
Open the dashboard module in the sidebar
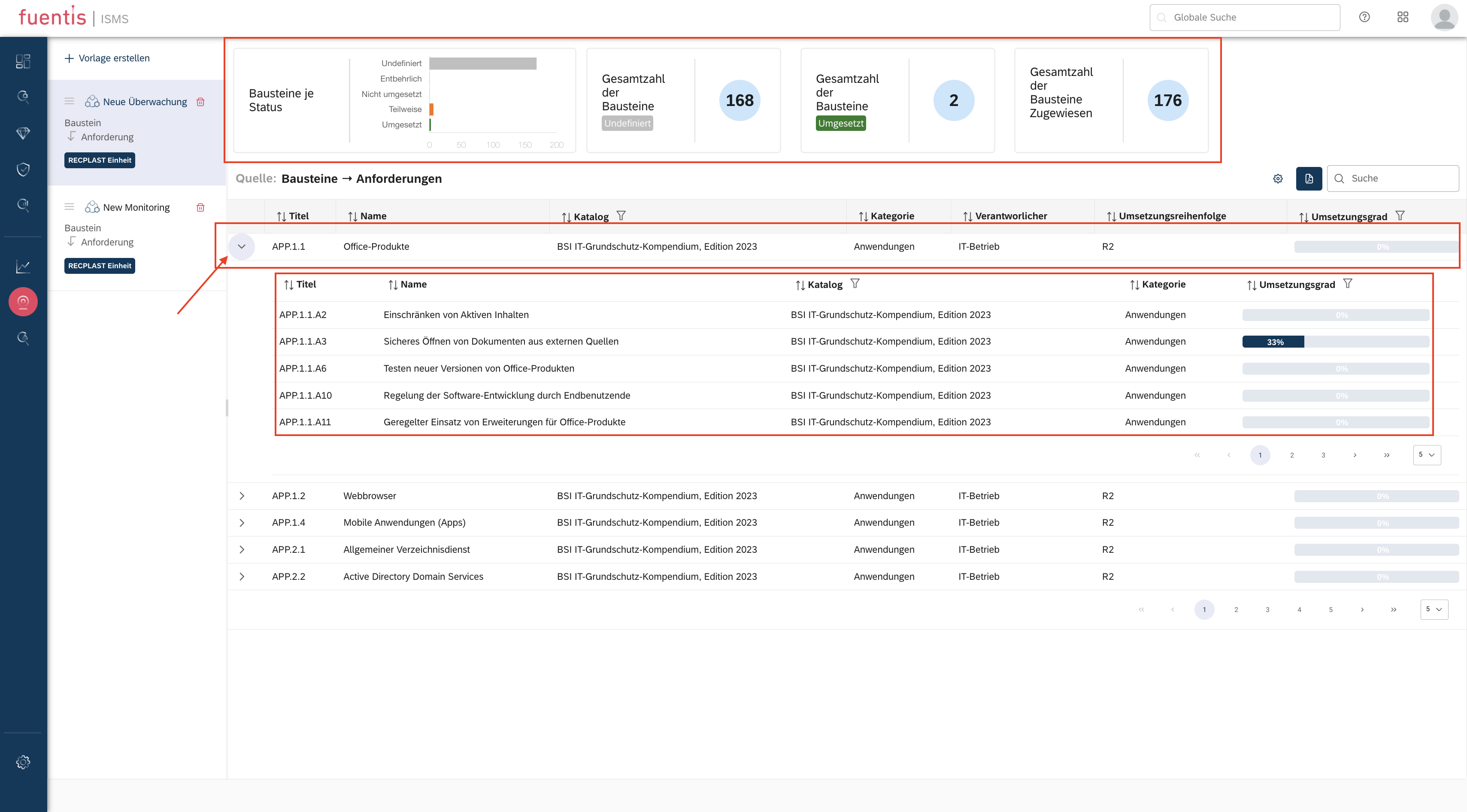(23, 61)
